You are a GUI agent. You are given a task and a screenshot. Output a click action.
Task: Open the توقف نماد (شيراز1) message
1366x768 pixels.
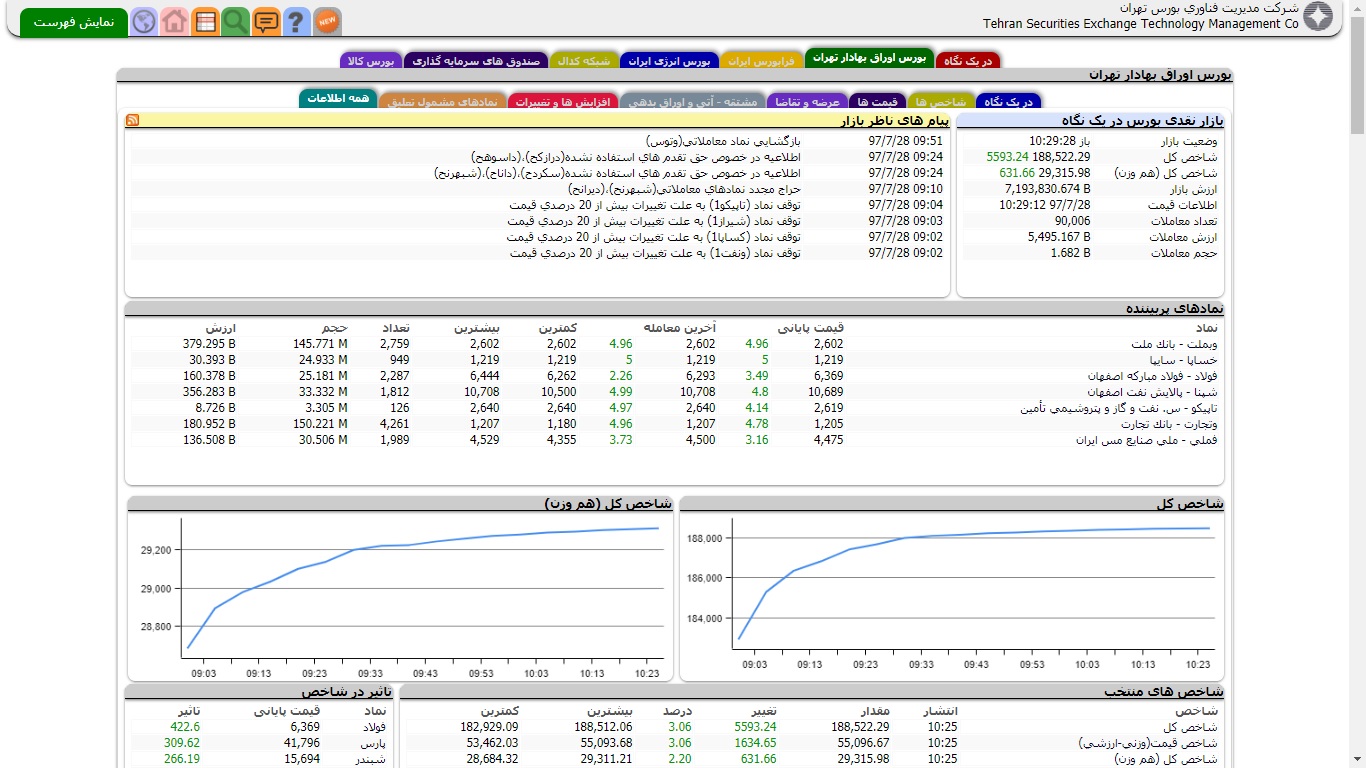654,221
